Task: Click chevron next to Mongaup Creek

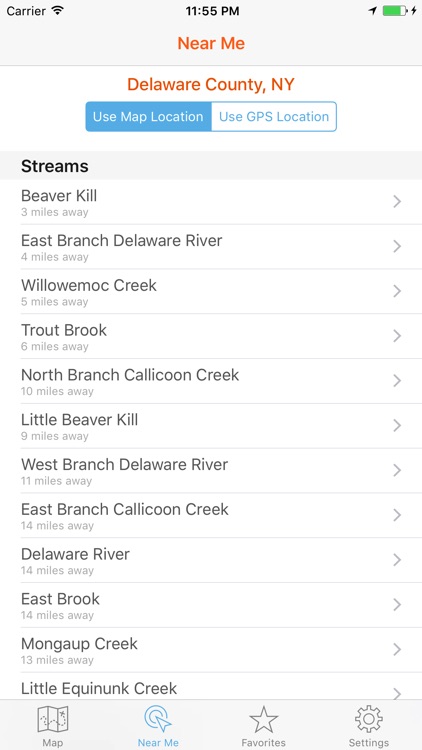Action: pos(397,650)
